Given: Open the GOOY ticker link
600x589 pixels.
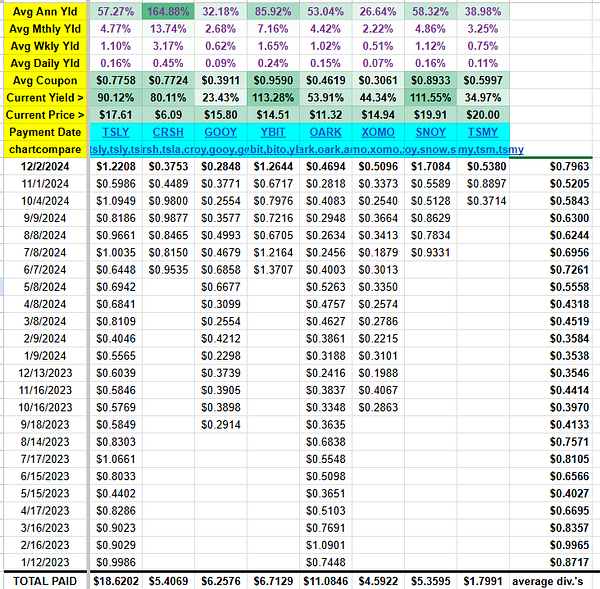Looking at the screenshot, I should [220, 132].
